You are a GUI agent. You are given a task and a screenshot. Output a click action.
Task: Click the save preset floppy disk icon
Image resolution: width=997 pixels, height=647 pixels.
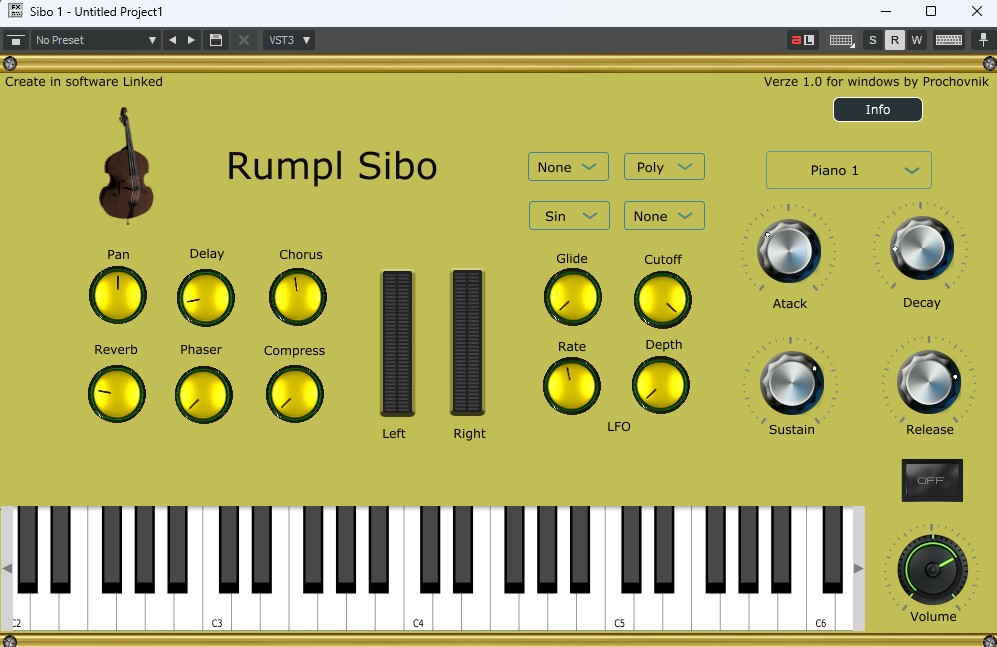pyautogui.click(x=215, y=40)
